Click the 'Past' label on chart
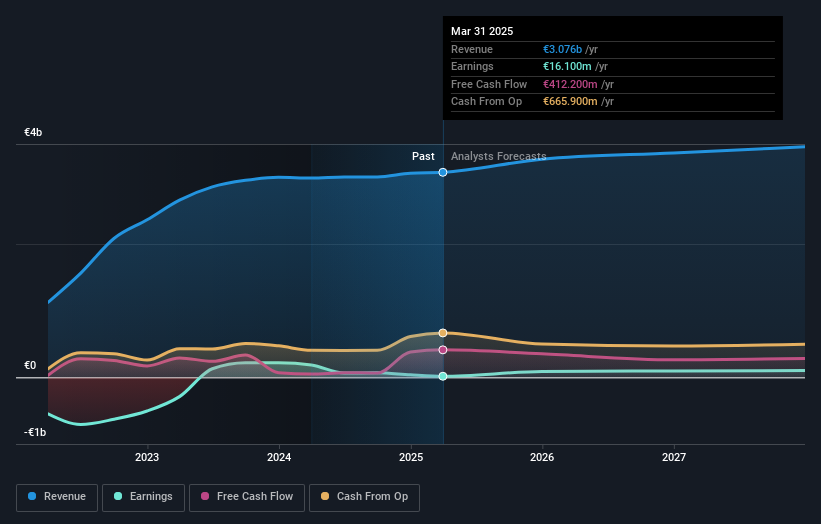This screenshot has height=524, width=821. (423, 156)
